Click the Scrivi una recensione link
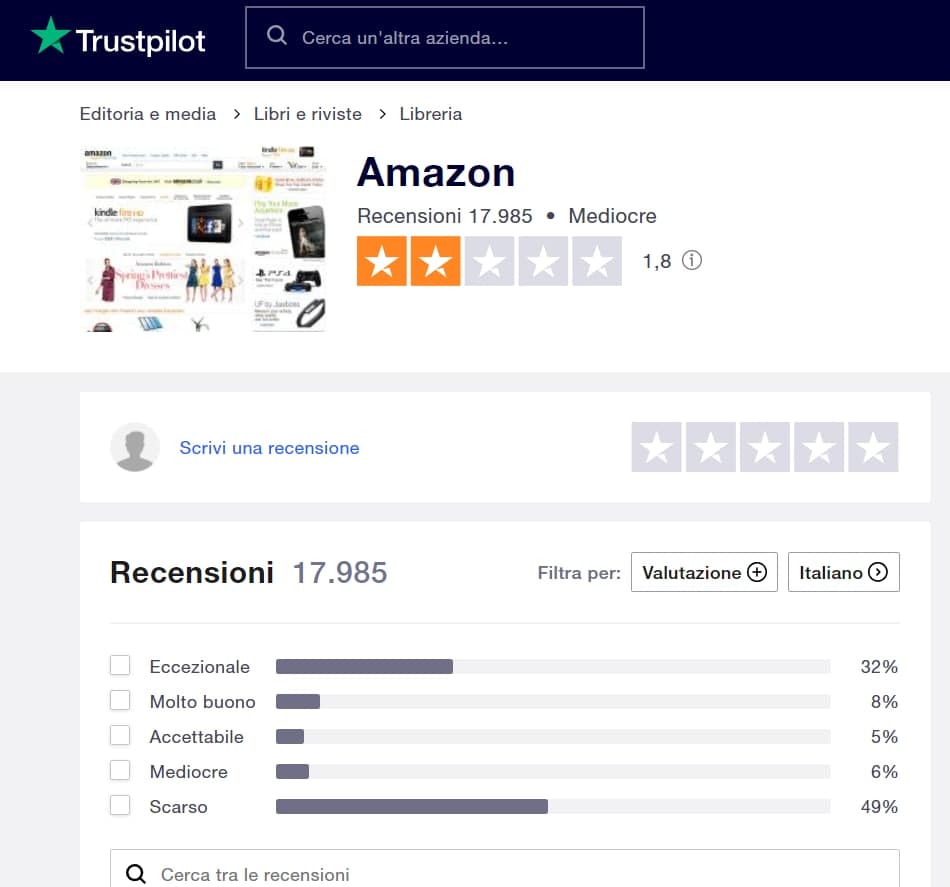The width and height of the screenshot is (950, 887). (x=269, y=448)
